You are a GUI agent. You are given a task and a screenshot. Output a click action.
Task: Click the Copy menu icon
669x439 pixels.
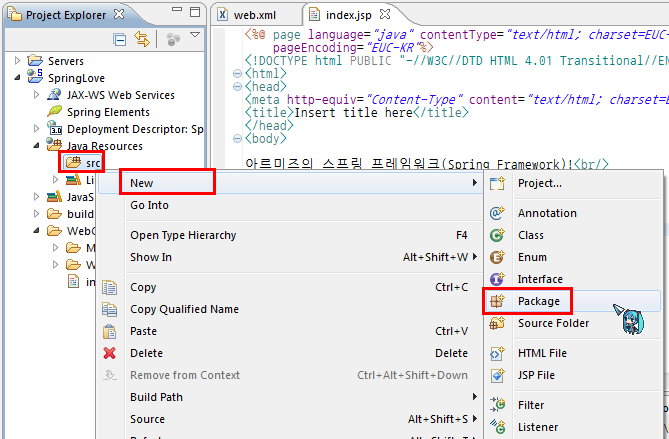click(x=110, y=288)
